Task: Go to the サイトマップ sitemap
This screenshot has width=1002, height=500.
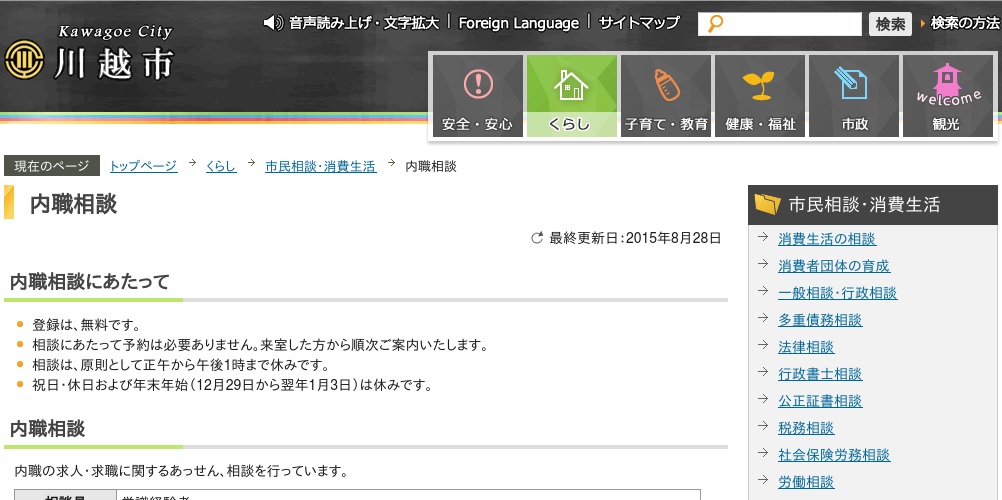Action: click(x=639, y=23)
